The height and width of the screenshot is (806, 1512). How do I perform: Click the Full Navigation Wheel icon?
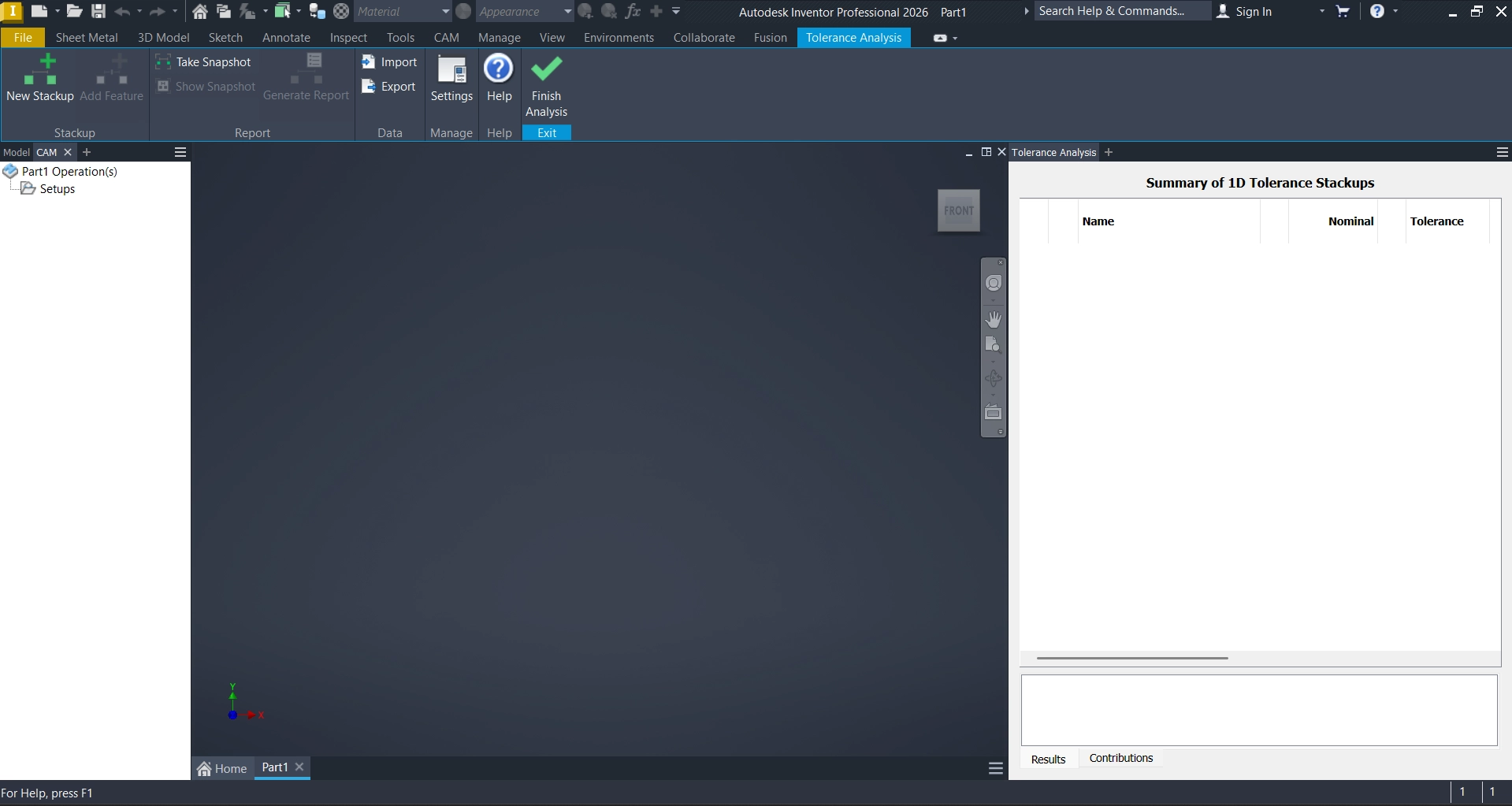[994, 283]
